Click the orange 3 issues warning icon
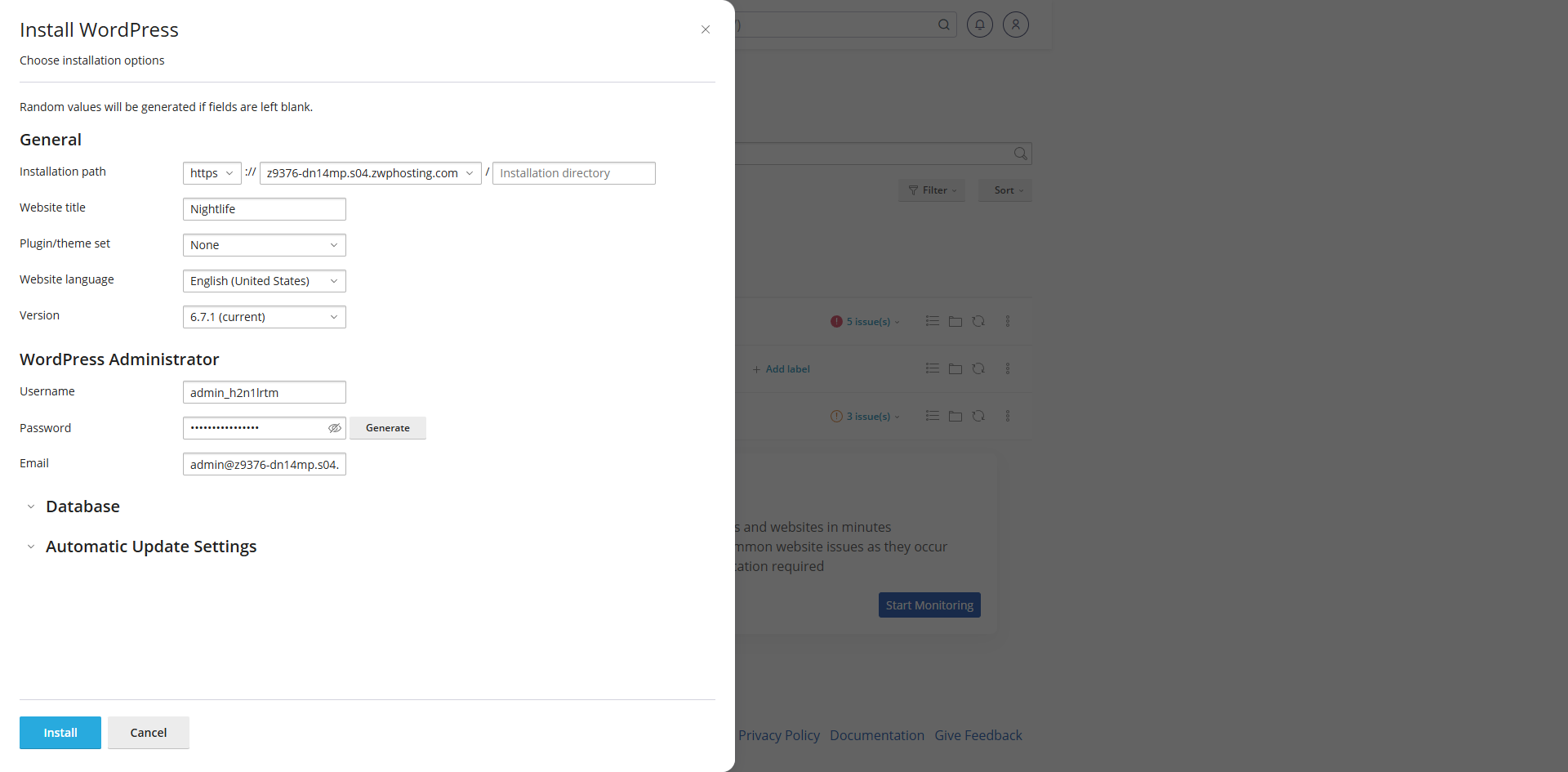The height and width of the screenshot is (772, 1568). tap(836, 417)
